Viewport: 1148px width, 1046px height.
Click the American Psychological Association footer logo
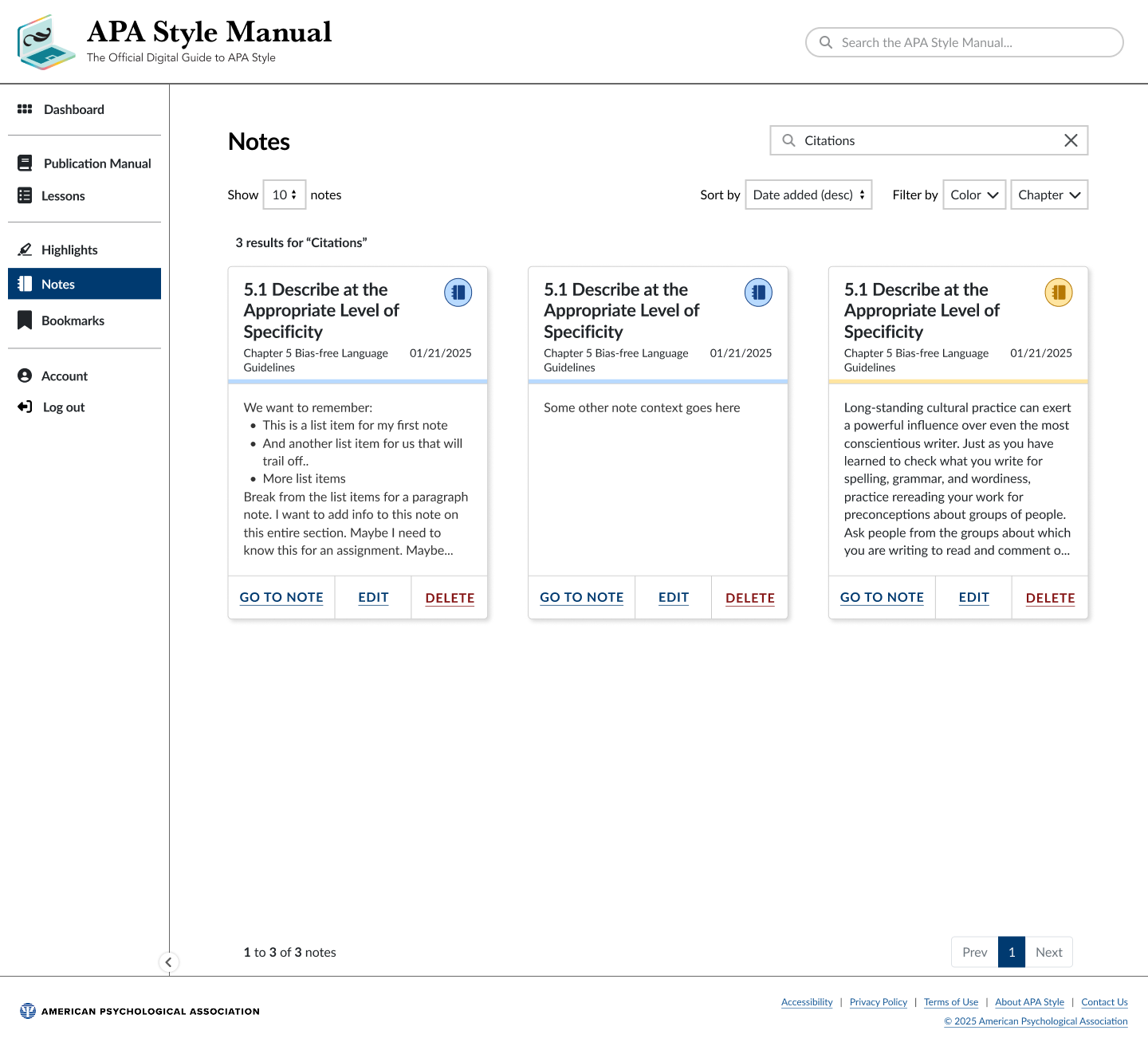pyautogui.click(x=140, y=1011)
